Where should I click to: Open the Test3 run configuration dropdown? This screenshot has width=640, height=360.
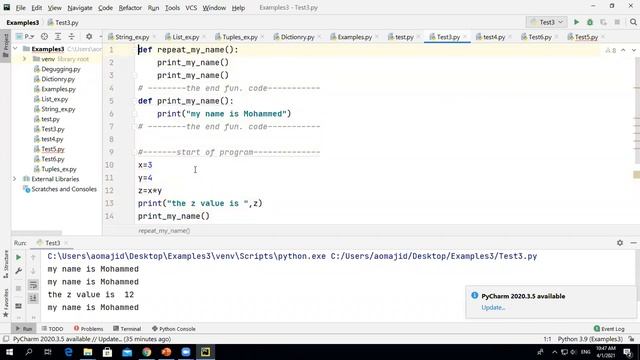pyautogui.click(x=546, y=22)
